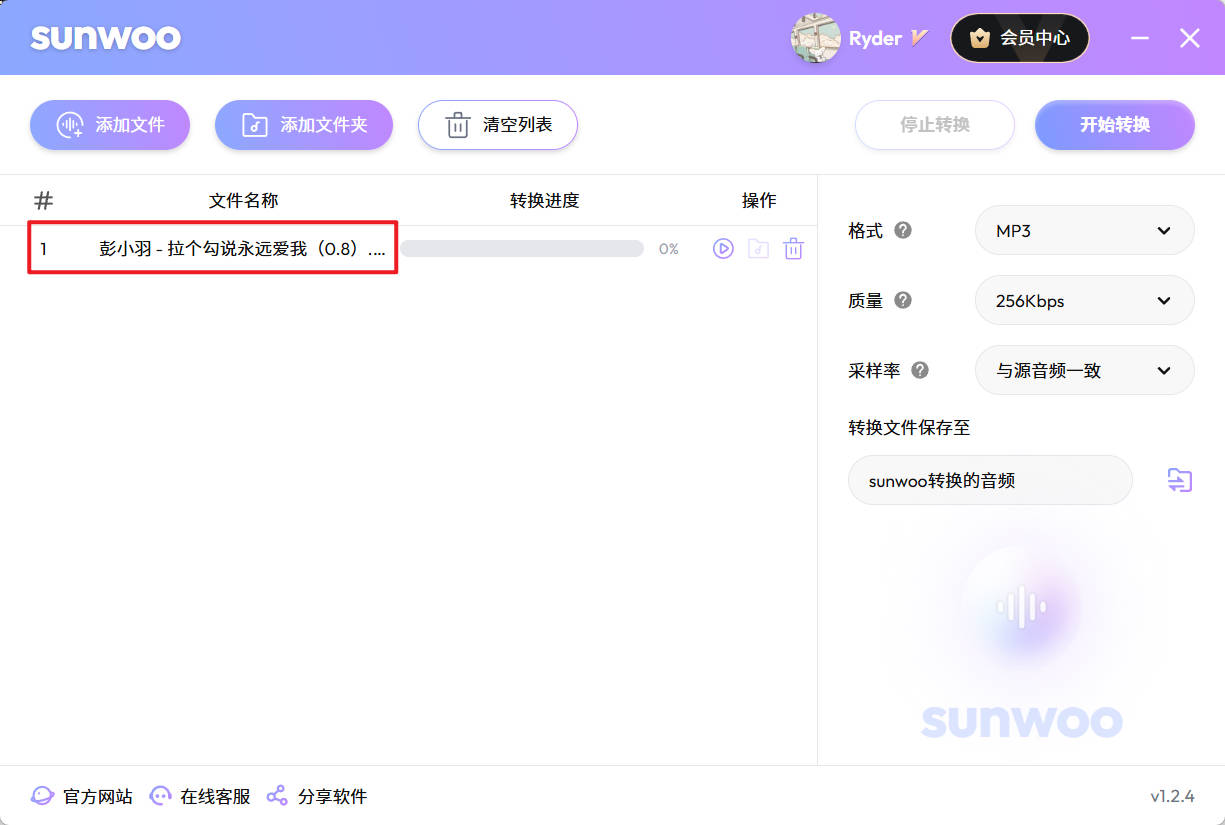The width and height of the screenshot is (1225, 825).
Task: Click the 文件名称 column header
Action: 243,200
